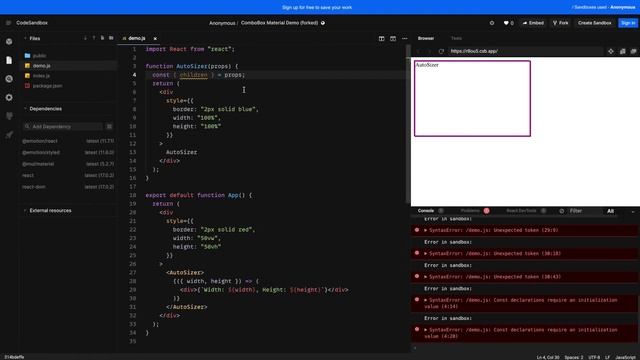Focus the console Filter field

[x=584, y=211]
